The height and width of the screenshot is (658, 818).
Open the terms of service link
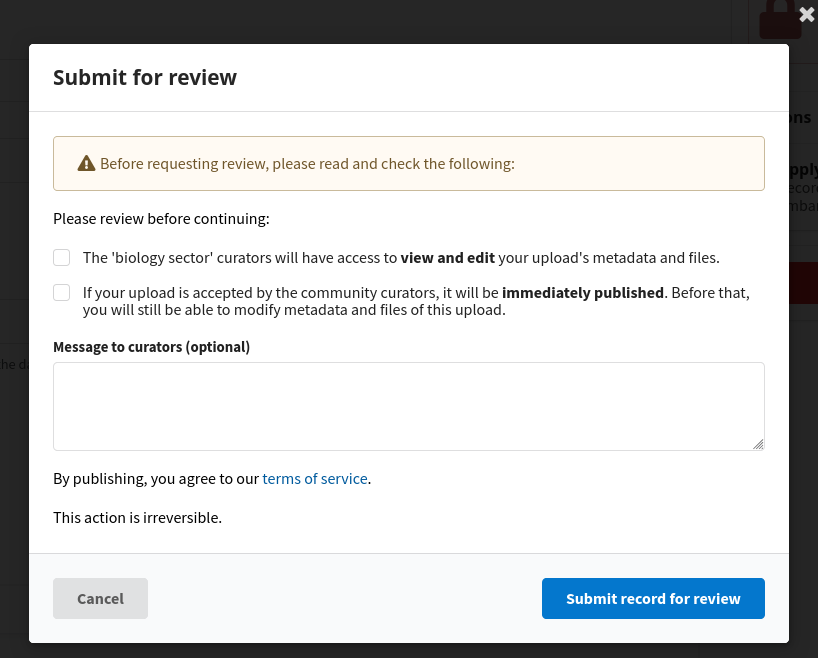pos(314,479)
